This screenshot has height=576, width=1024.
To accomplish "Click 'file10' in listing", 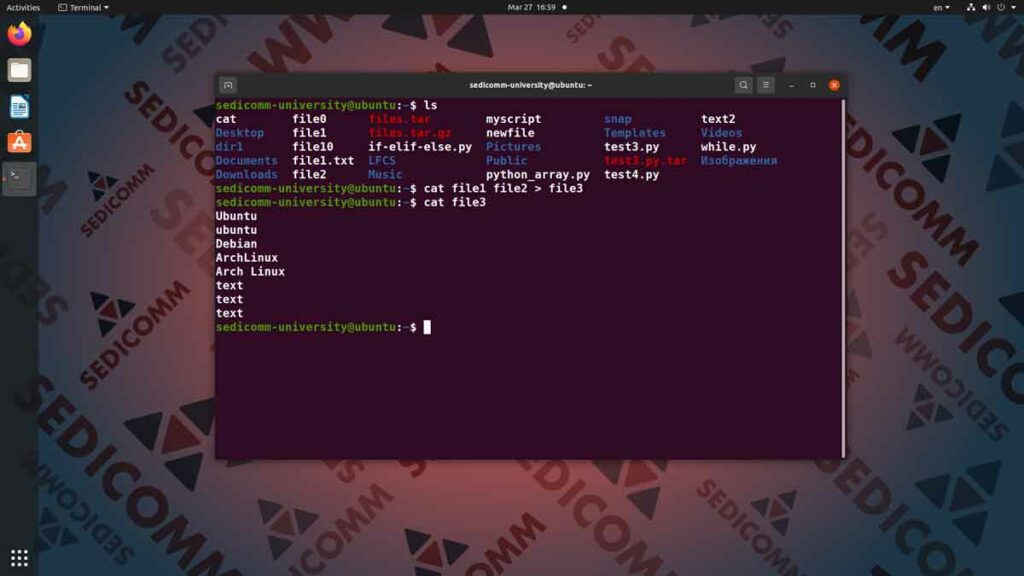I will tap(312, 147).
